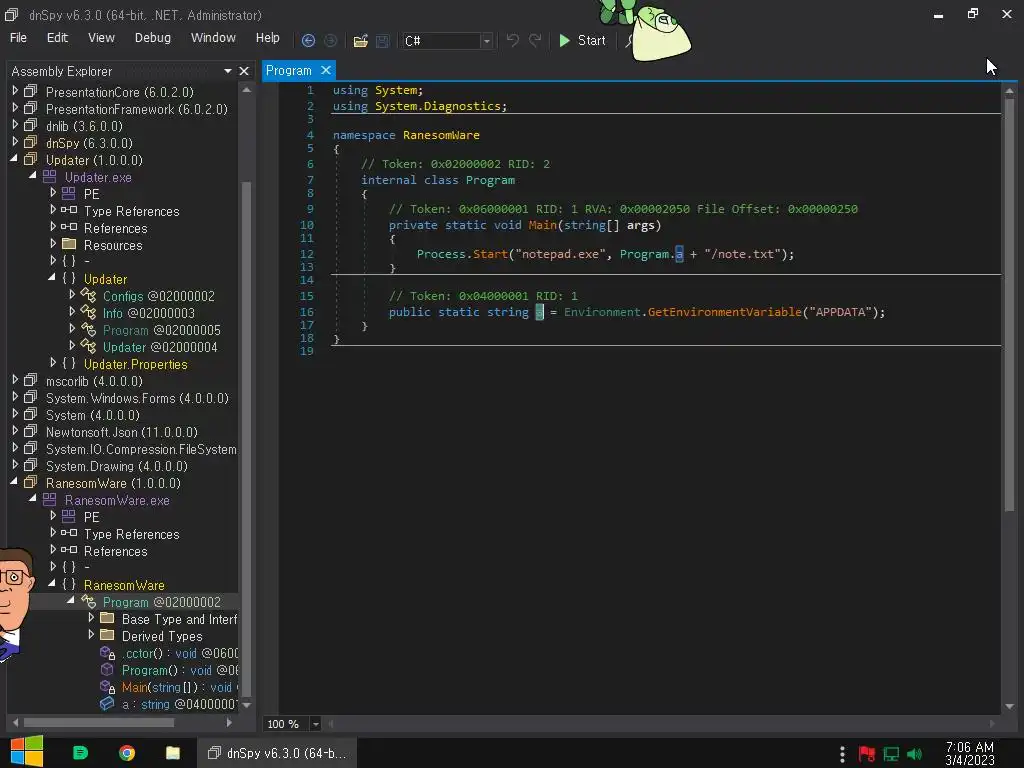Click Type References icon under RanesomWare.exe
The height and width of the screenshot is (768, 1024).
(69, 534)
